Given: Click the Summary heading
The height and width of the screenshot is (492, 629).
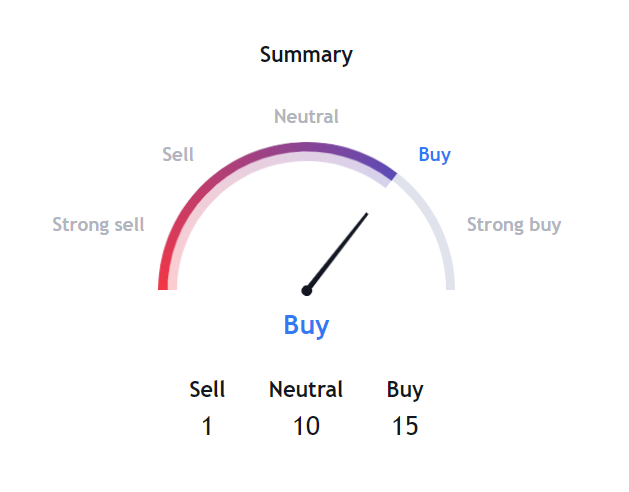Looking at the screenshot, I should pyautogui.click(x=306, y=55).
